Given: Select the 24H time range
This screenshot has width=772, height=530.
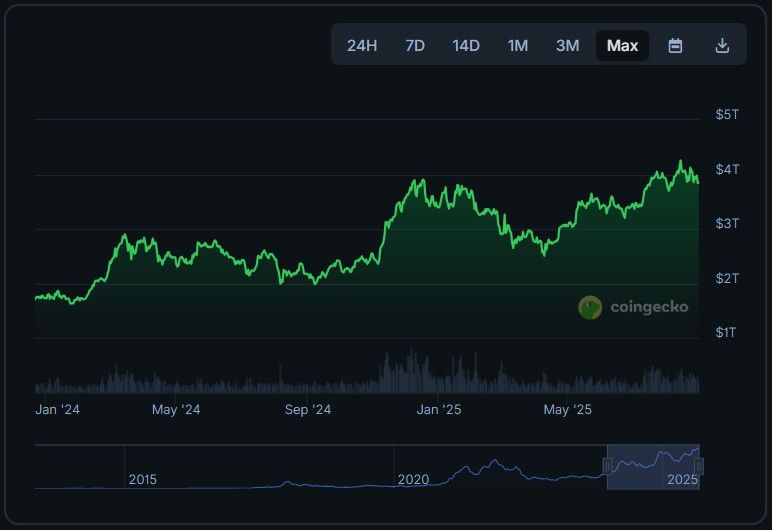Looking at the screenshot, I should click(362, 45).
